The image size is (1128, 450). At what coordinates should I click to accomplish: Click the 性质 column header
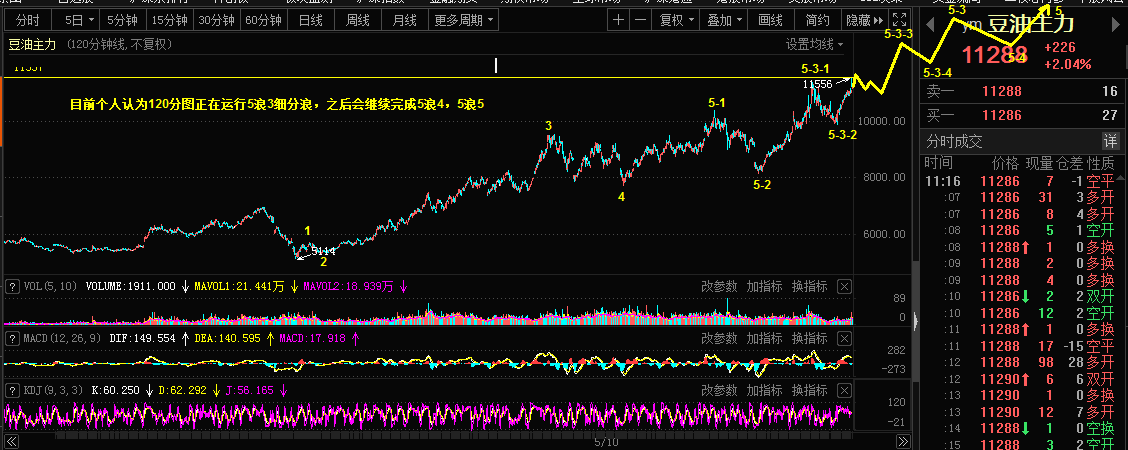point(1101,164)
